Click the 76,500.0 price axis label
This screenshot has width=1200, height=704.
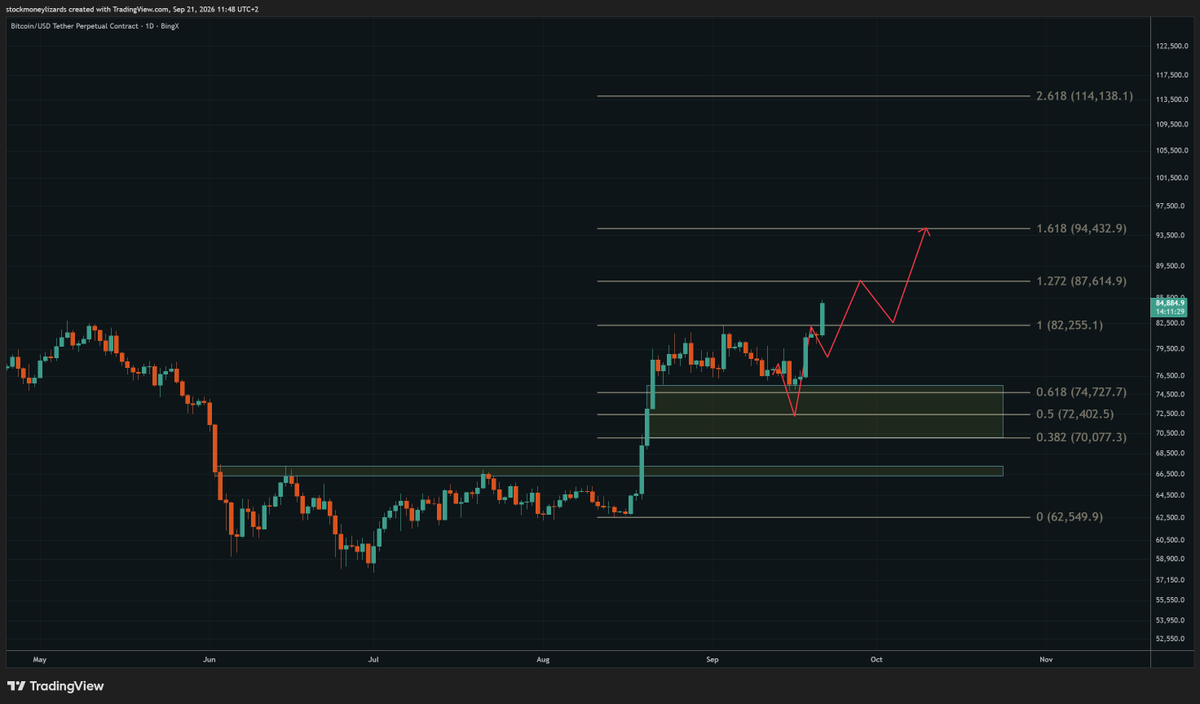tap(1169, 376)
